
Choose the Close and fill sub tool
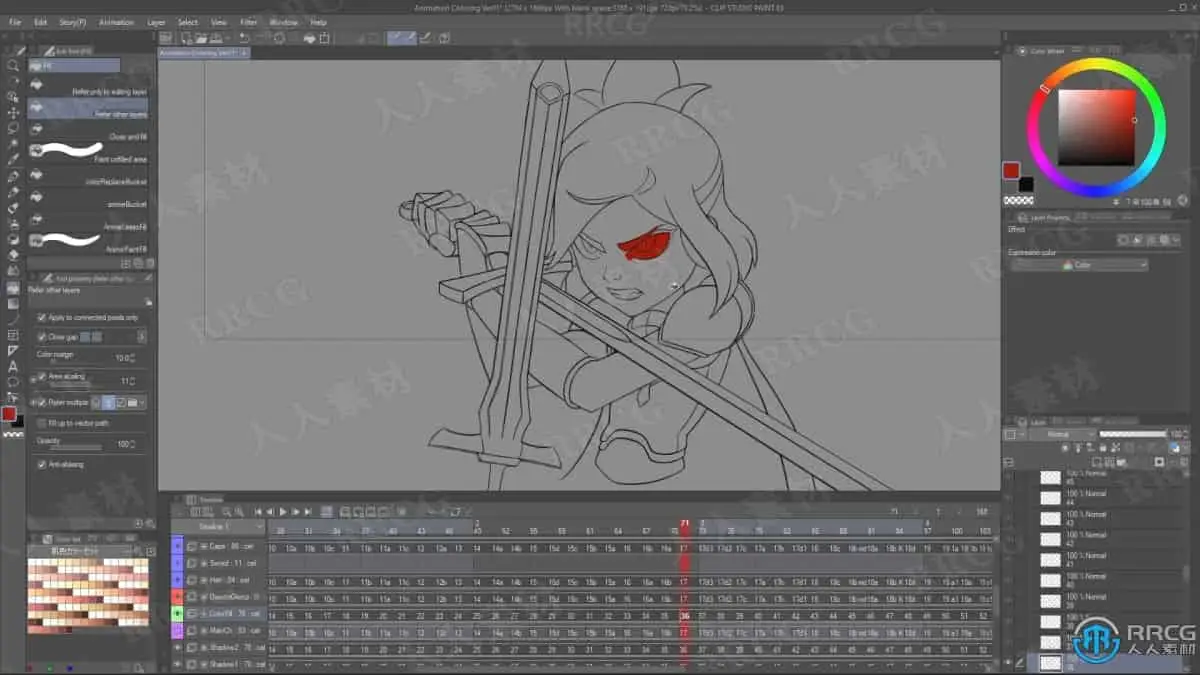(x=88, y=130)
